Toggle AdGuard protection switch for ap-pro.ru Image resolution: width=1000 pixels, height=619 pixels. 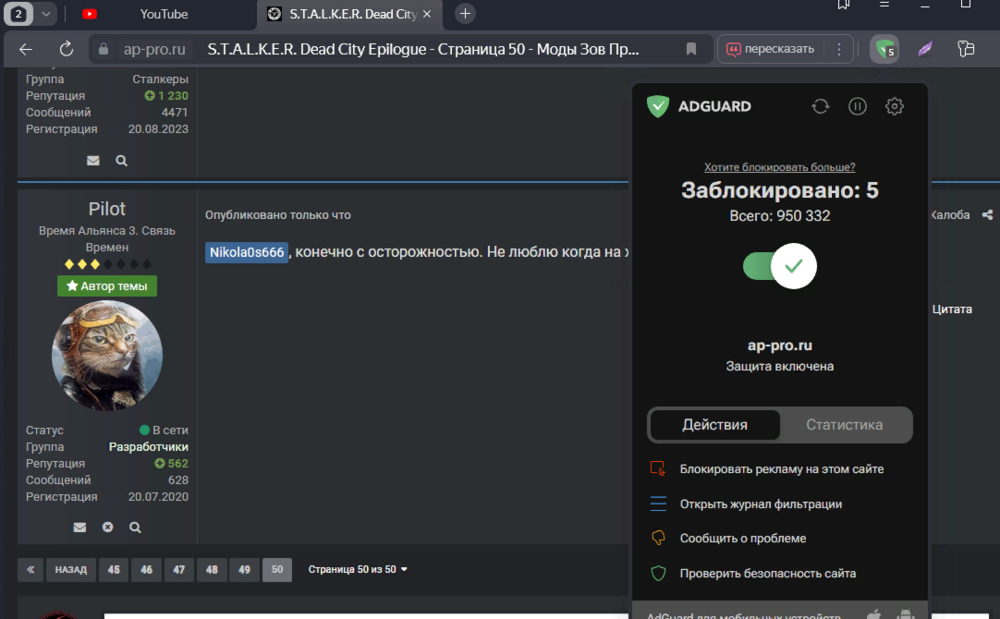[x=779, y=266]
